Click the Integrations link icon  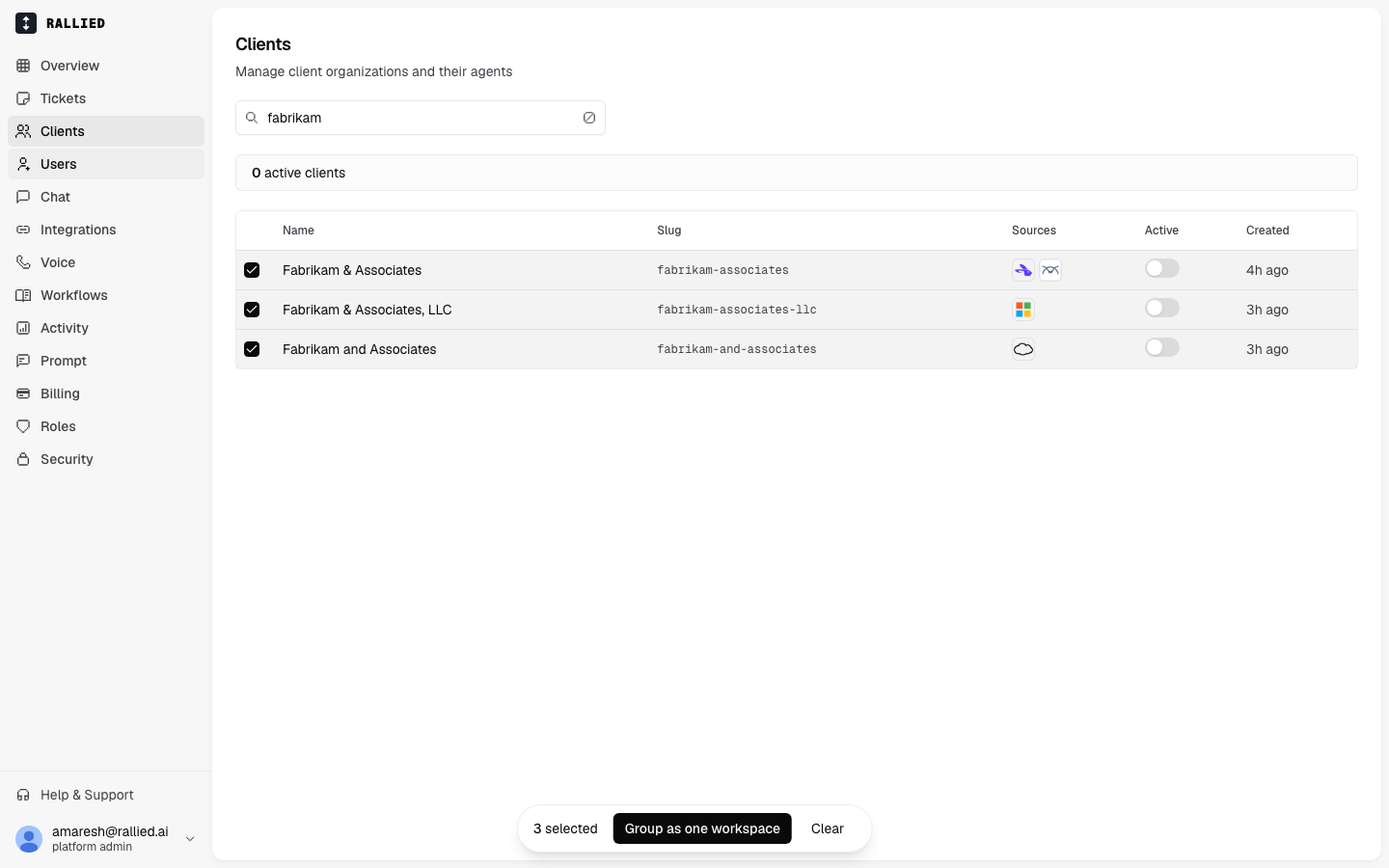pos(23,230)
